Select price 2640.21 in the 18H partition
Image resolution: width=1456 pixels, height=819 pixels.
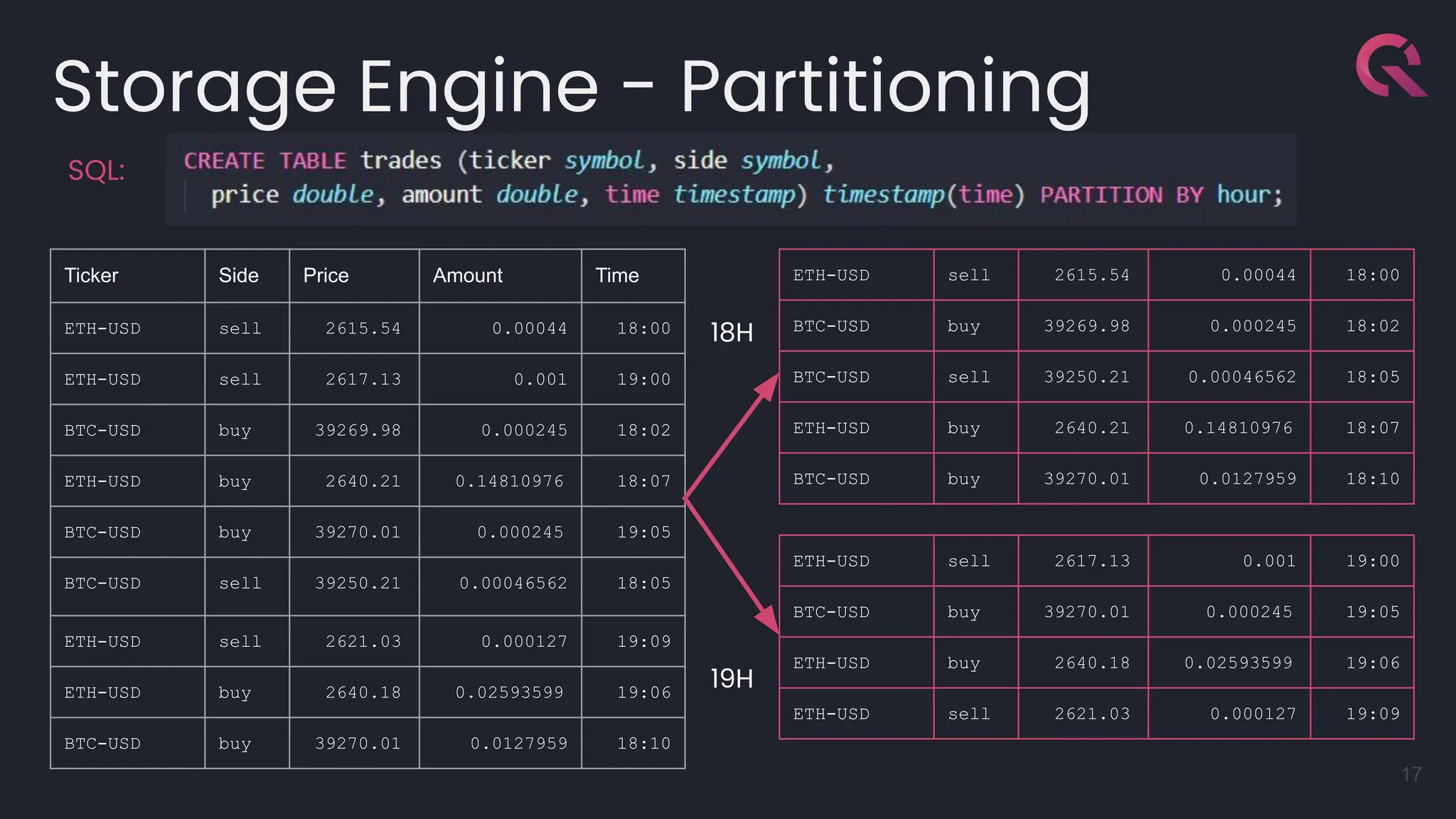click(1092, 428)
